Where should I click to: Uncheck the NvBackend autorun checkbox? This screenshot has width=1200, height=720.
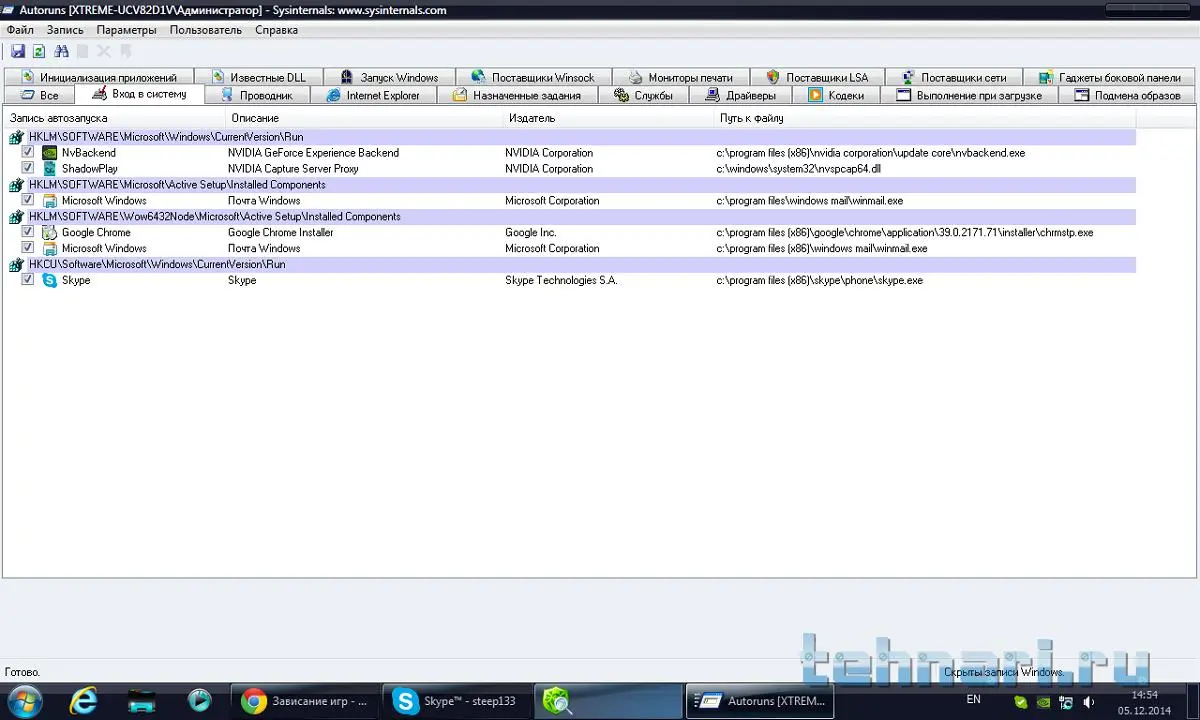pyautogui.click(x=28, y=153)
